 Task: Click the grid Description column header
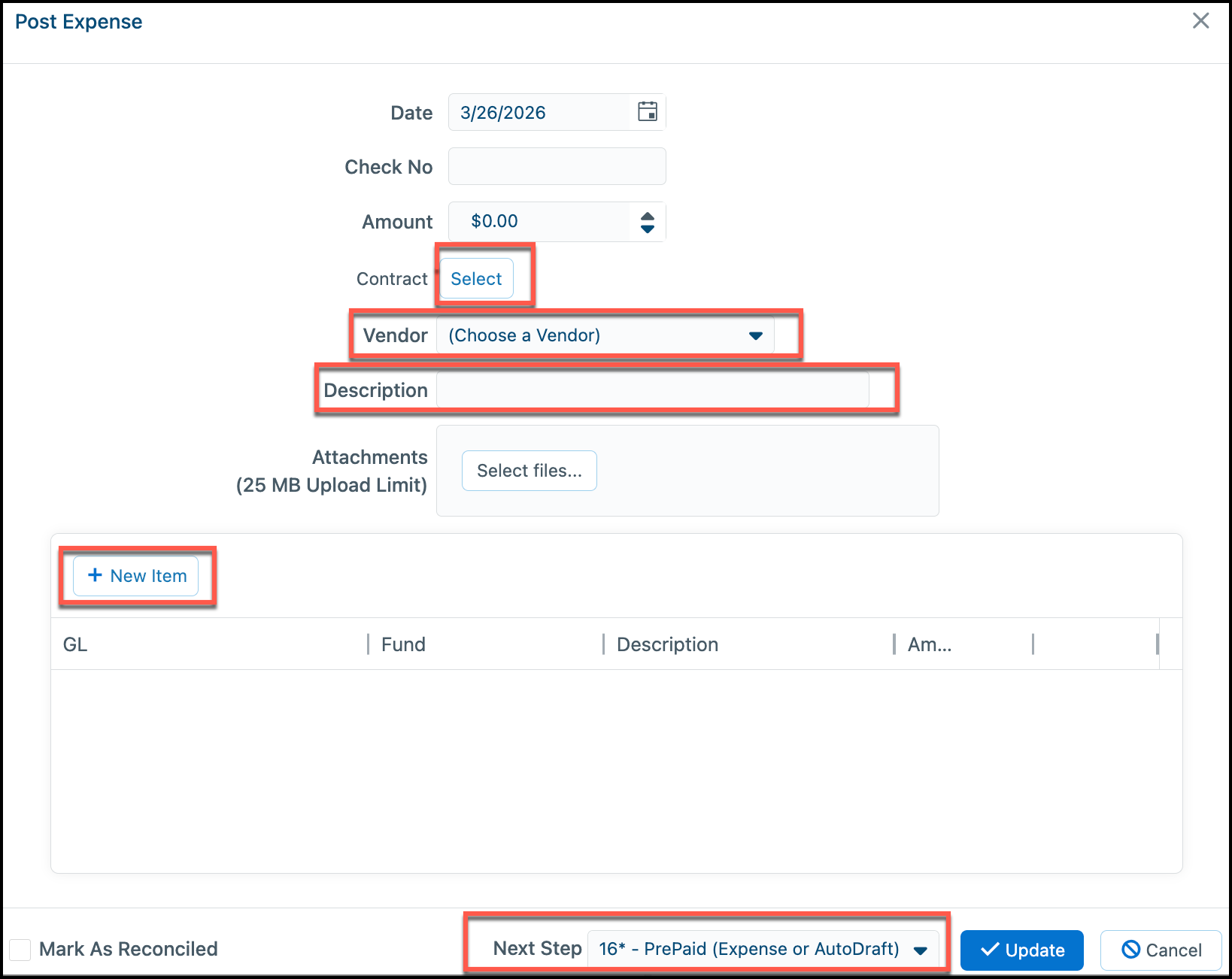[749, 644]
